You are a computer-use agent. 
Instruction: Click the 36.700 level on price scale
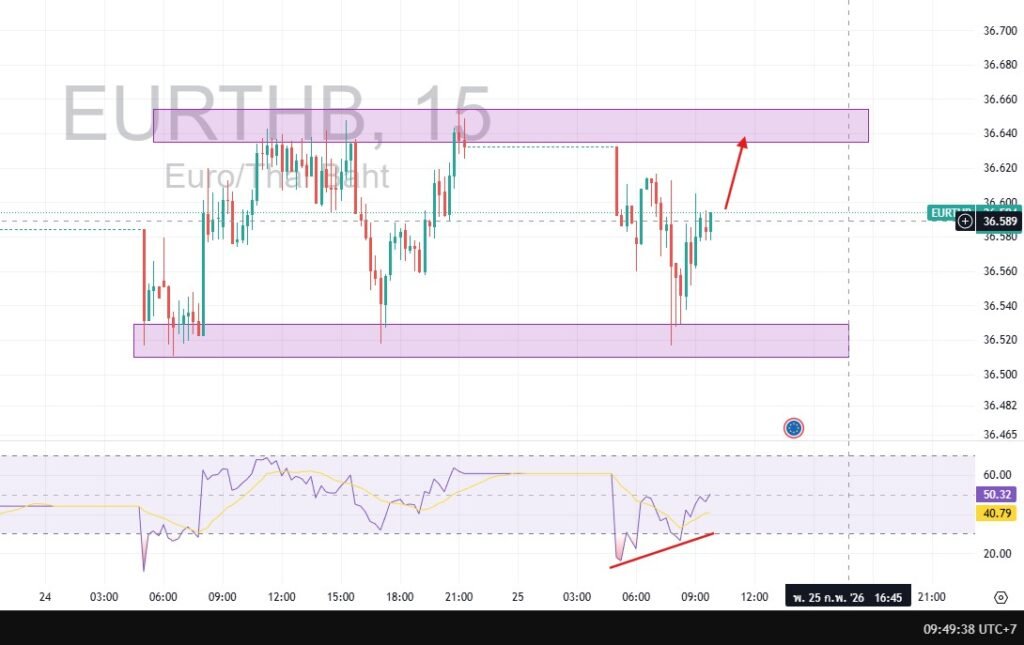pos(1000,31)
